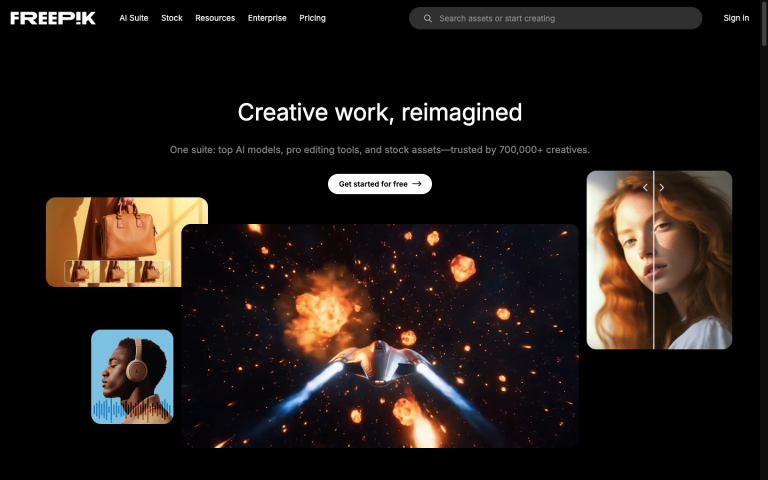
Task: Click the first handbag variation thumbnail
Action: tap(82, 272)
